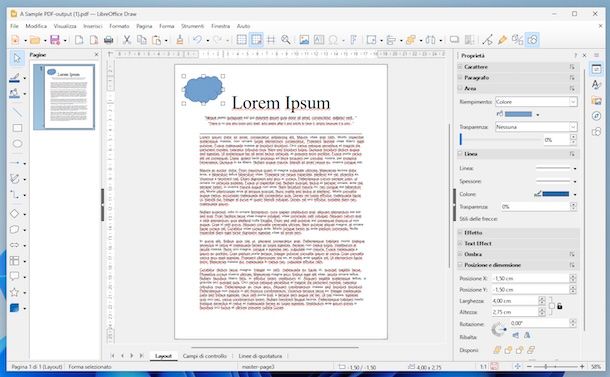Screen dimensions: 610x377
Task: Open the Gallery sidebar deck icon
Action: tap(596, 100)
